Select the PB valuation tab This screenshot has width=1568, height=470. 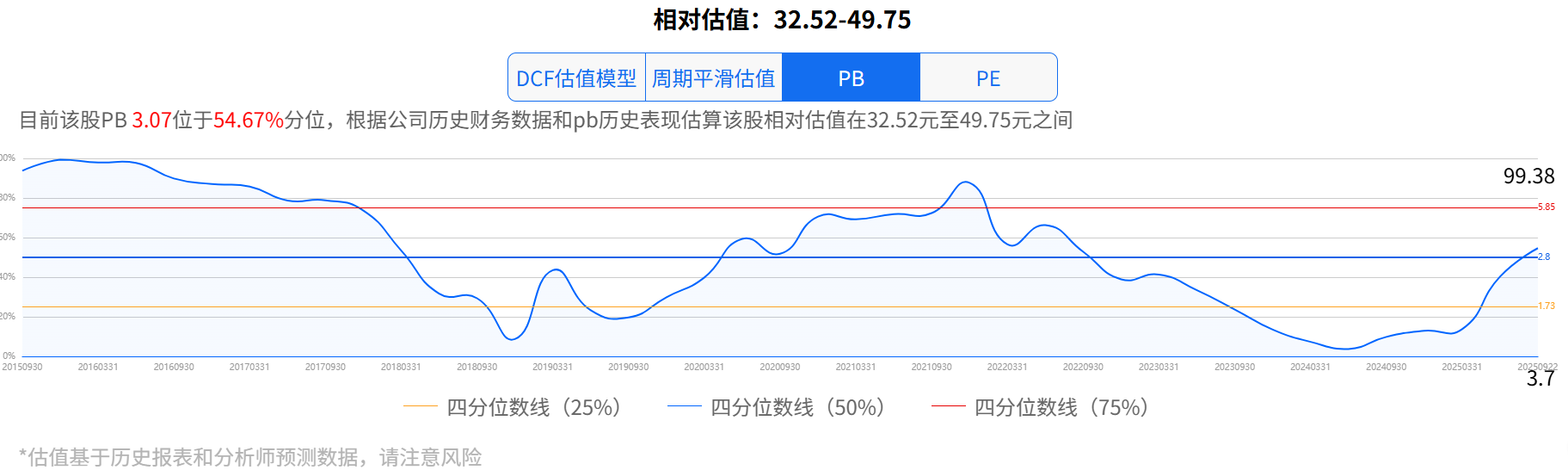pyautogui.click(x=851, y=78)
